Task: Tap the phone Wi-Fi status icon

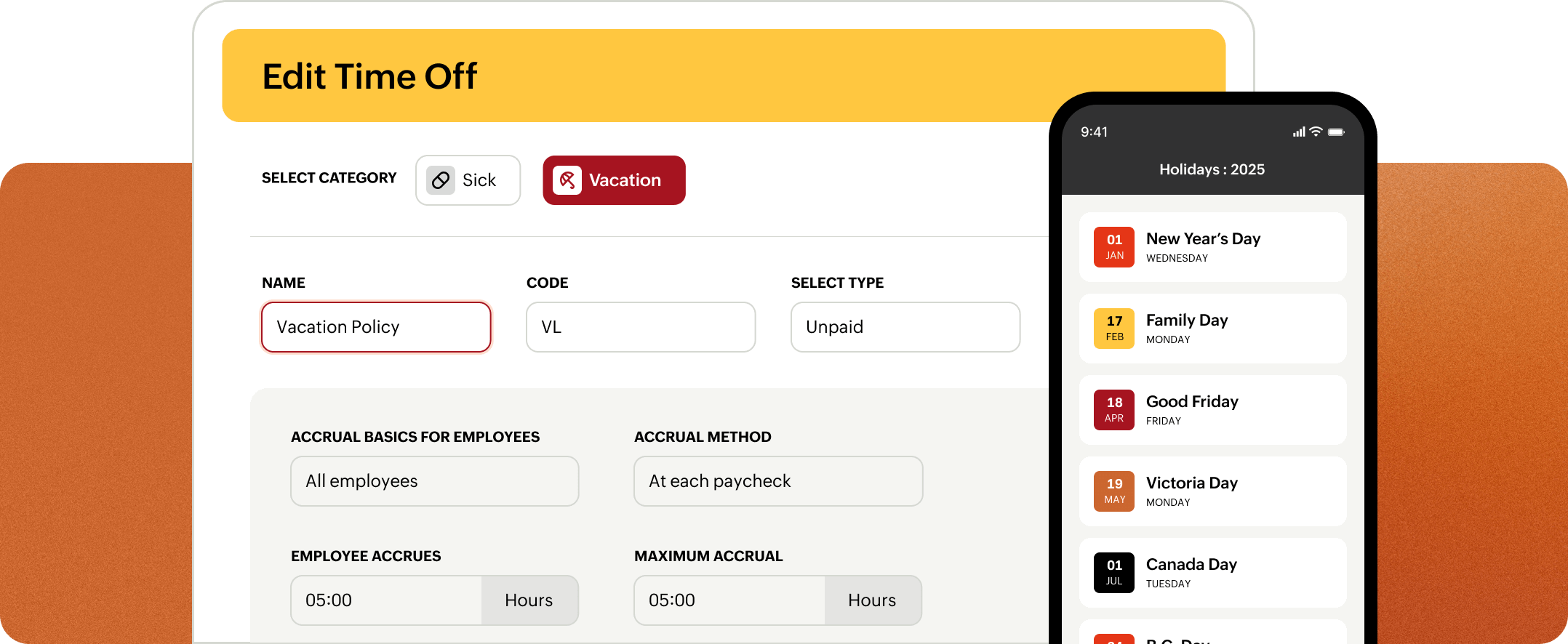Action: [1316, 132]
